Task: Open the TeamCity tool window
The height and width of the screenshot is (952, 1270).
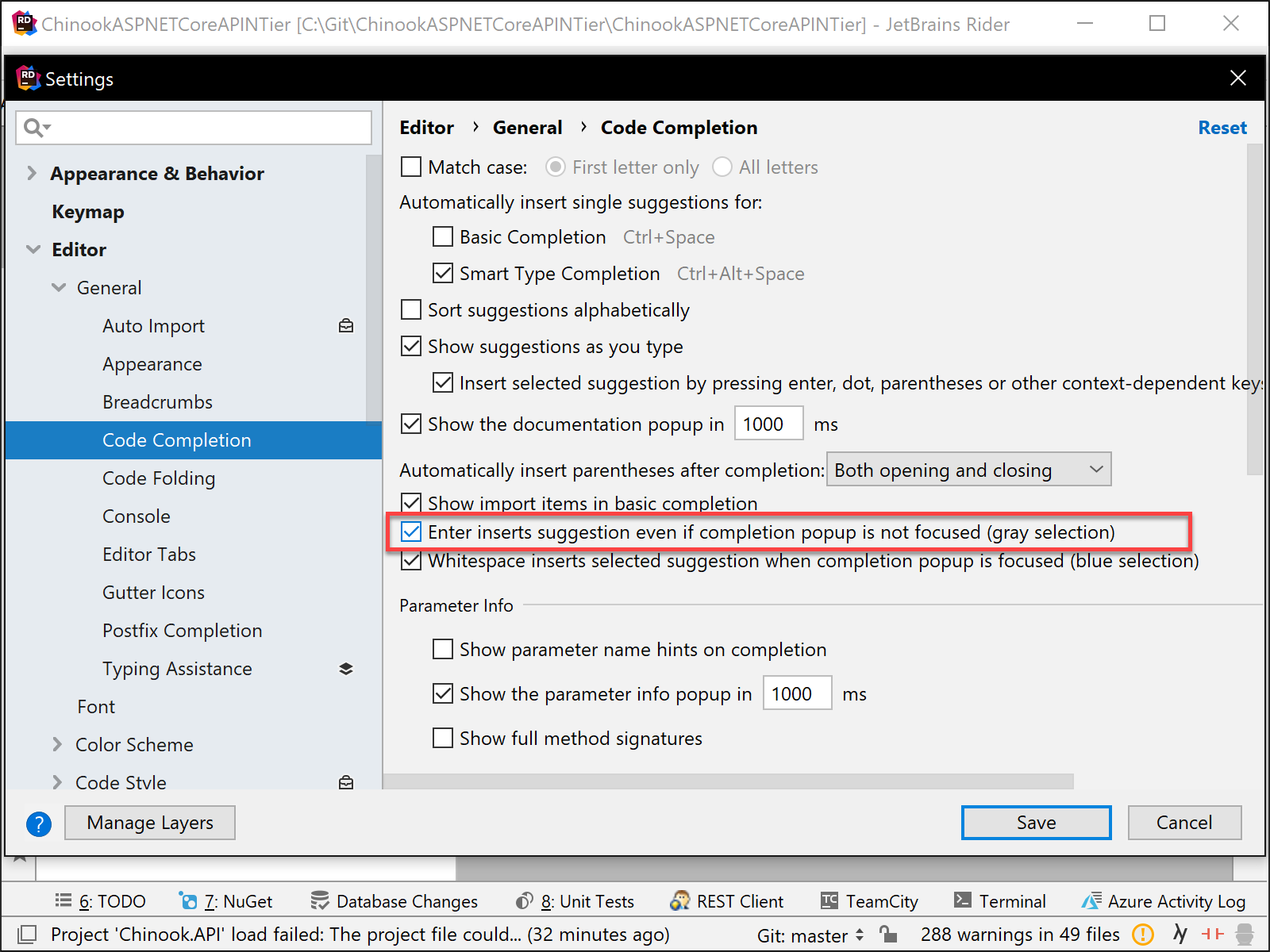Action: tap(869, 901)
